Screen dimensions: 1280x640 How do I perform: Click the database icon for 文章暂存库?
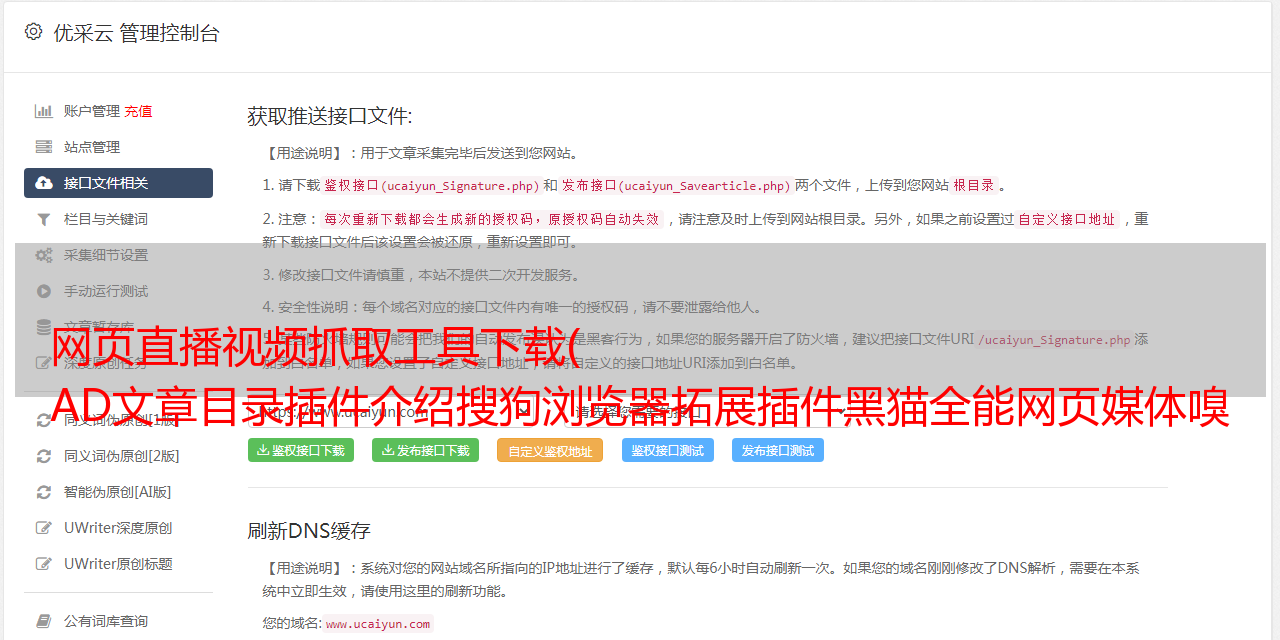click(44, 327)
